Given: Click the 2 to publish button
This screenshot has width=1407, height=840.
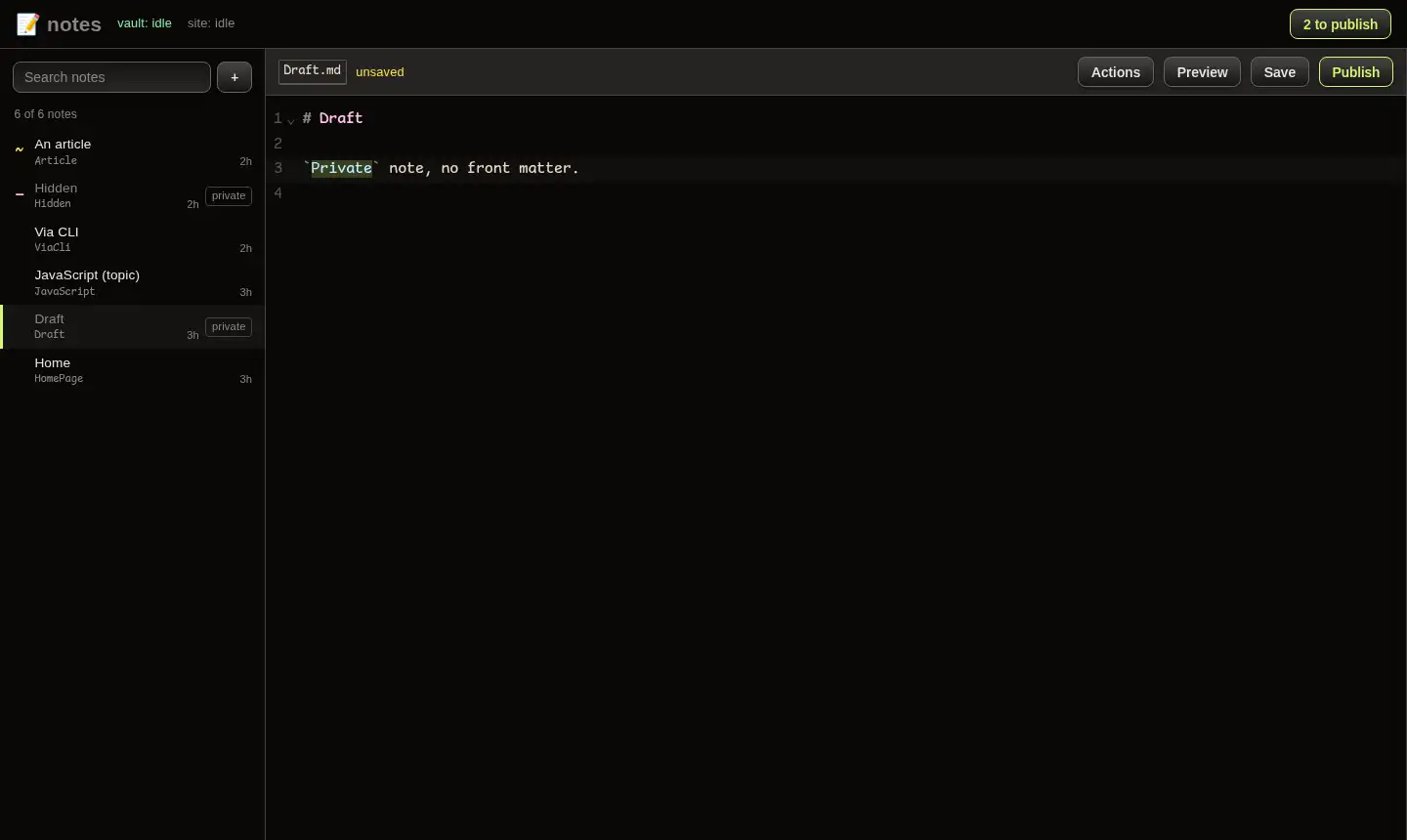Looking at the screenshot, I should pyautogui.click(x=1341, y=24).
